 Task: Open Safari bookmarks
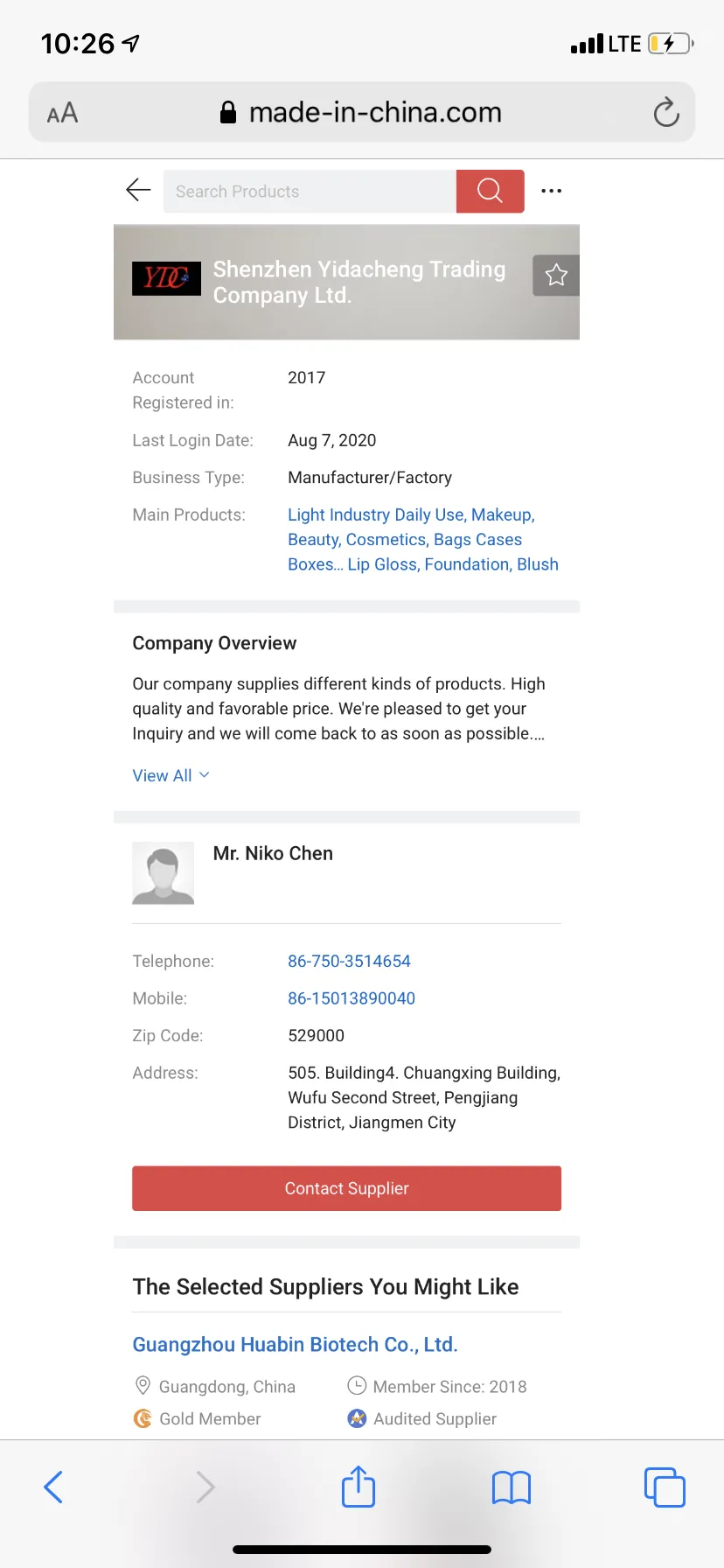tap(512, 1487)
